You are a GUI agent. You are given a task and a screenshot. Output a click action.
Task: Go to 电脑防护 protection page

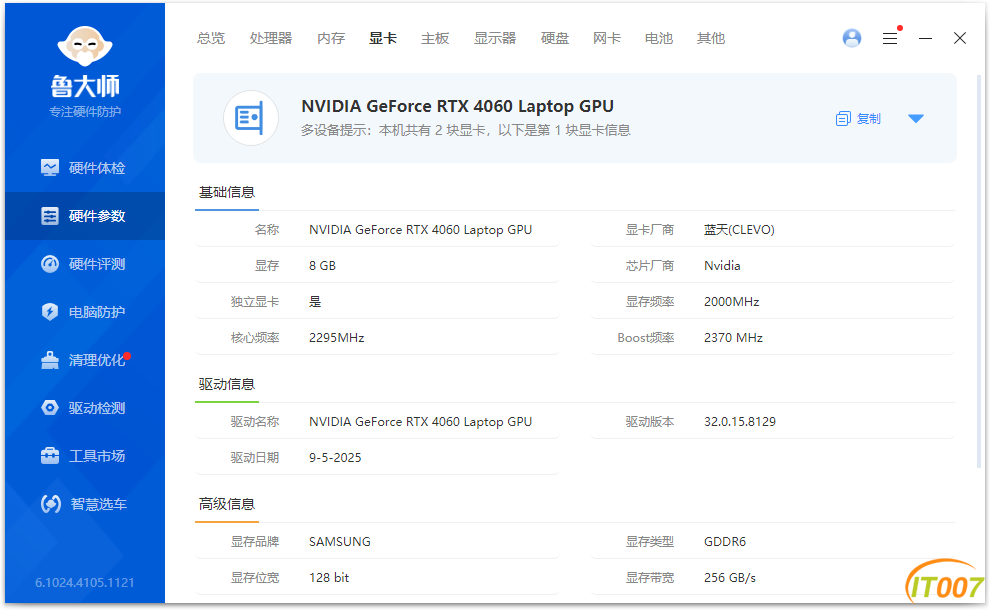tap(84, 312)
